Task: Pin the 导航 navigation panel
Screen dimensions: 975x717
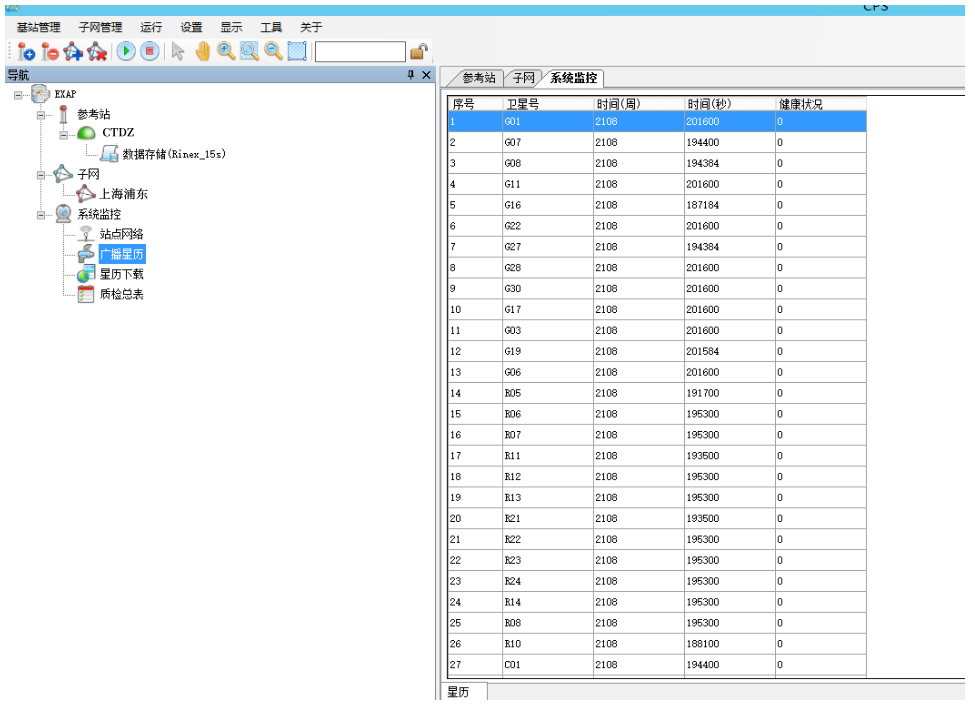Action: 410,75
